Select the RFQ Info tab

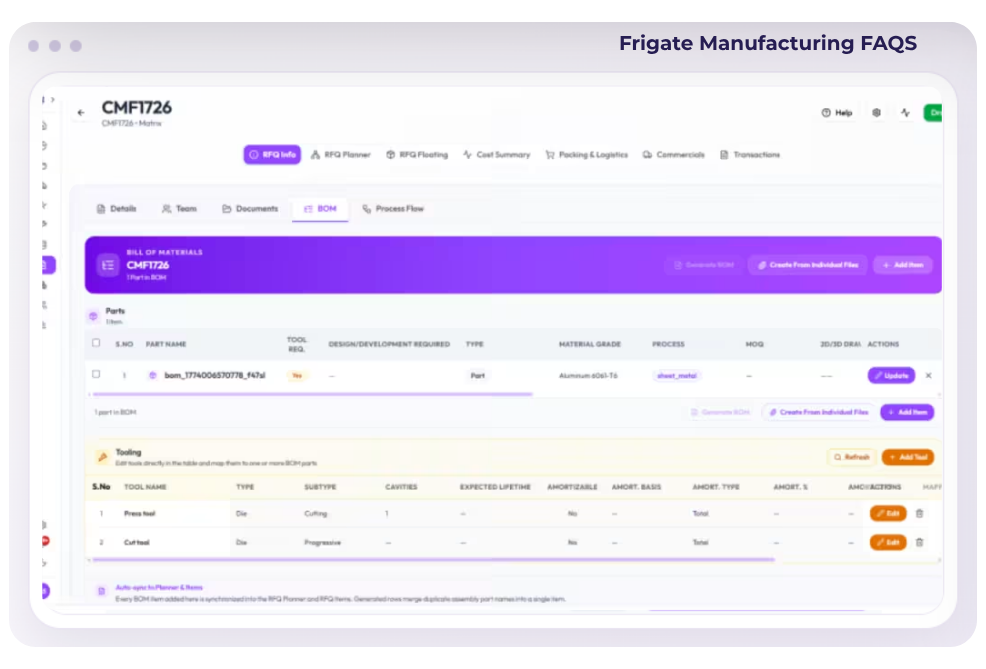point(272,155)
